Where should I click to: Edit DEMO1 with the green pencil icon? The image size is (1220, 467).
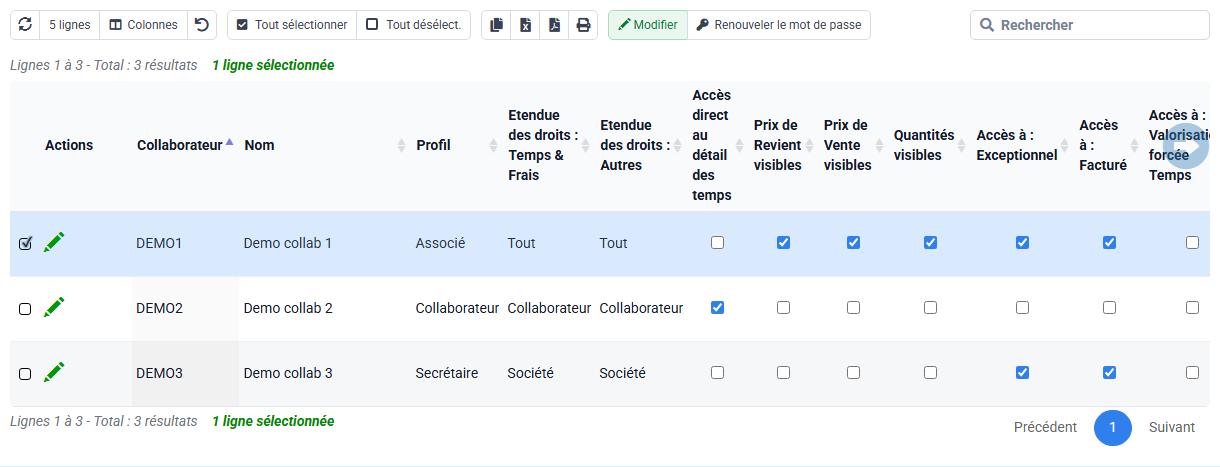54,242
